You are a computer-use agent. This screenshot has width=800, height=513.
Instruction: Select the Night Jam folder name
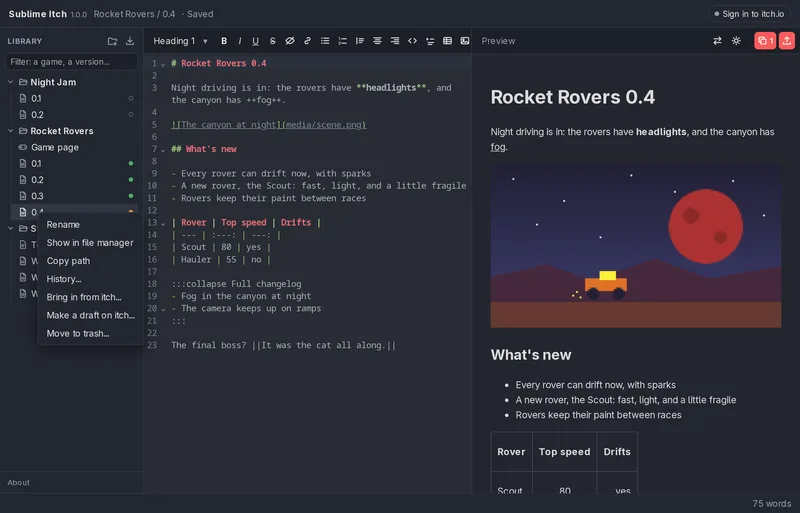pyautogui.click(x=53, y=82)
